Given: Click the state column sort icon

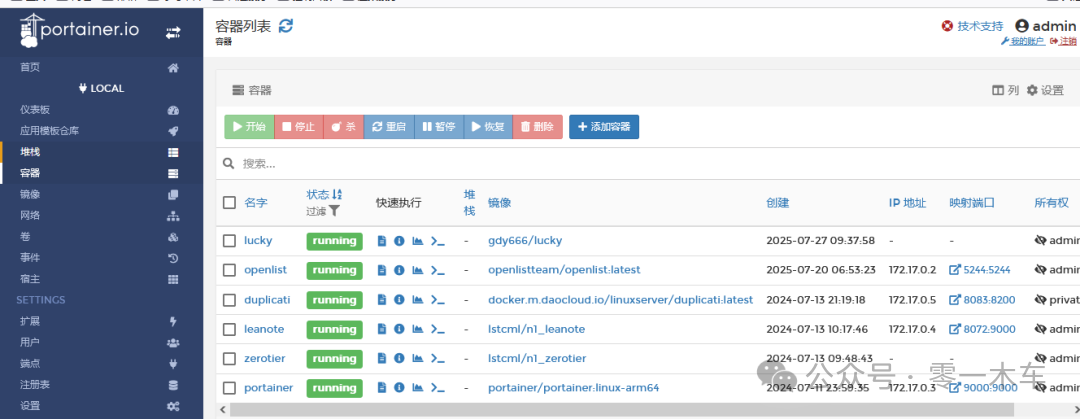Looking at the screenshot, I should click(337, 194).
